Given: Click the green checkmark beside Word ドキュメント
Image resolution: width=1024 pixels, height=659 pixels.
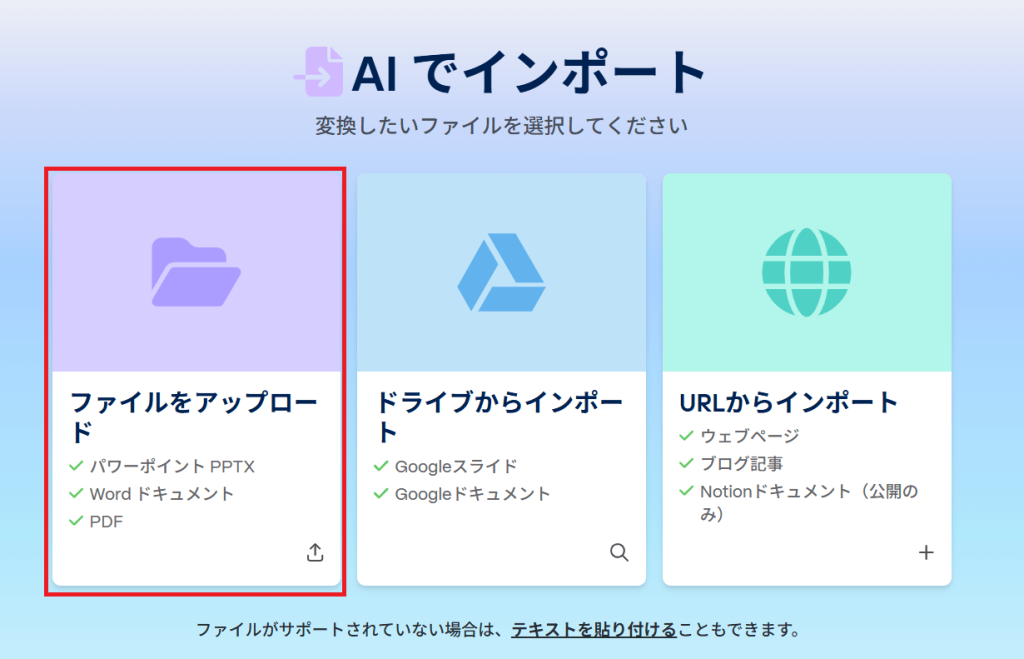Looking at the screenshot, I should coord(76,493).
